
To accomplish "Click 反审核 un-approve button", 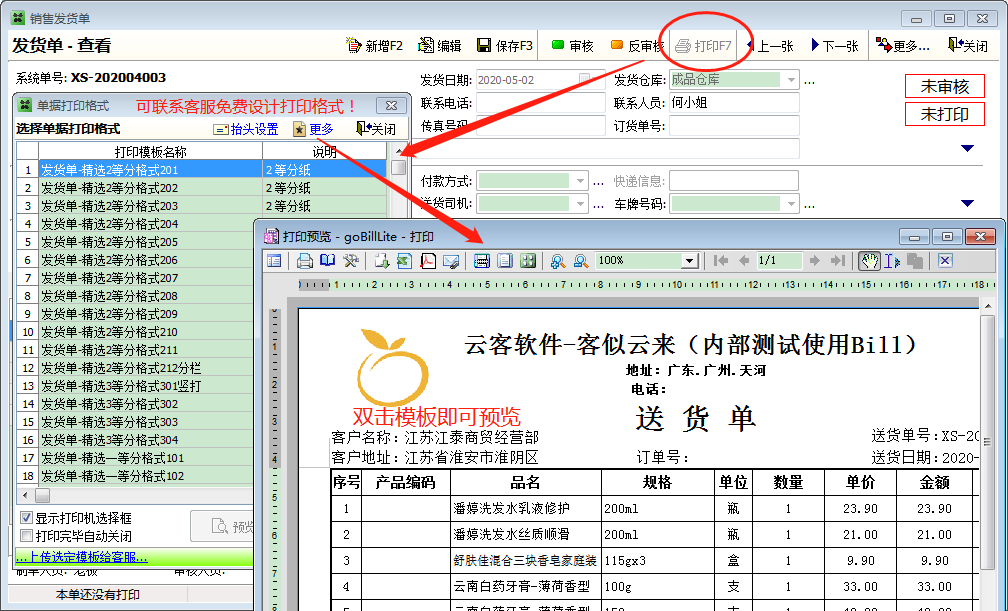I will click(636, 46).
